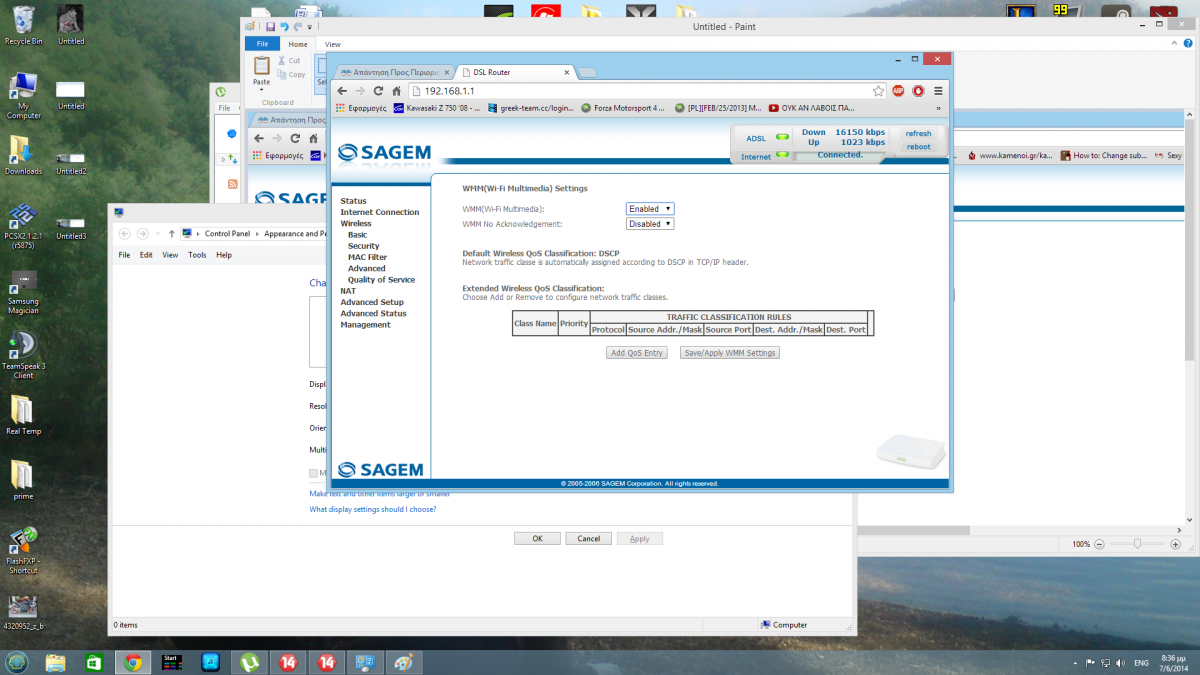This screenshot has height=675, width=1200.
Task: Bookmark this page with the star icon
Action: (878, 91)
